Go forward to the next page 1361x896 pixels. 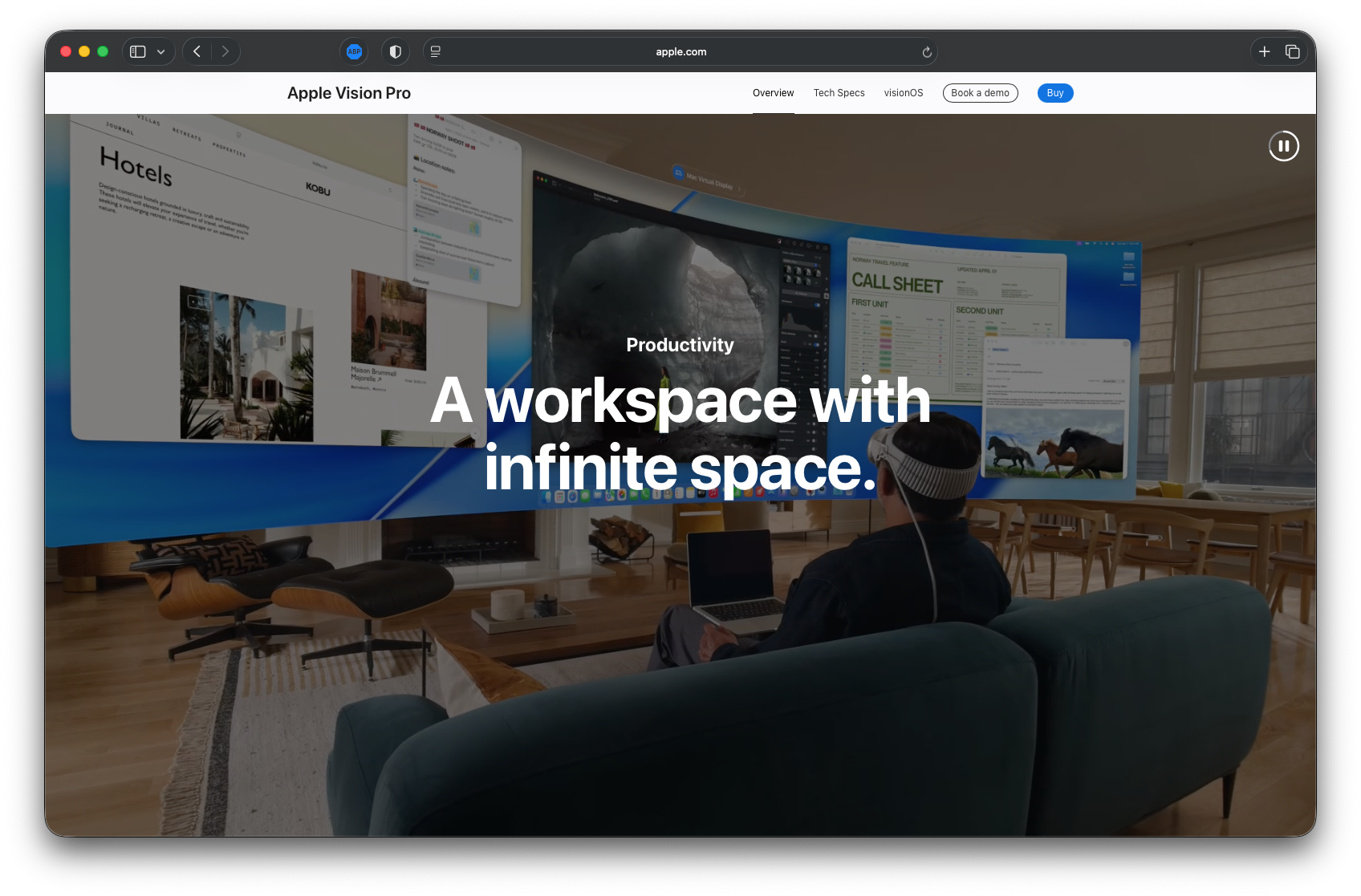[225, 51]
